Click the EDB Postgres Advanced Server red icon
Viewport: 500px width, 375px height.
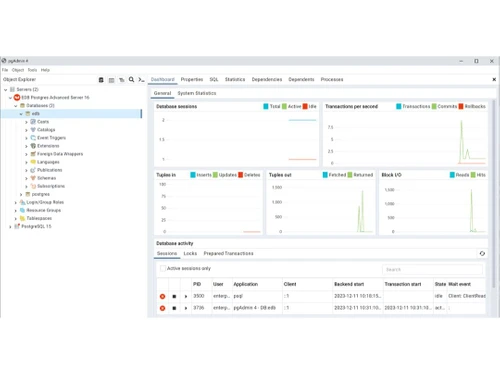17,97
